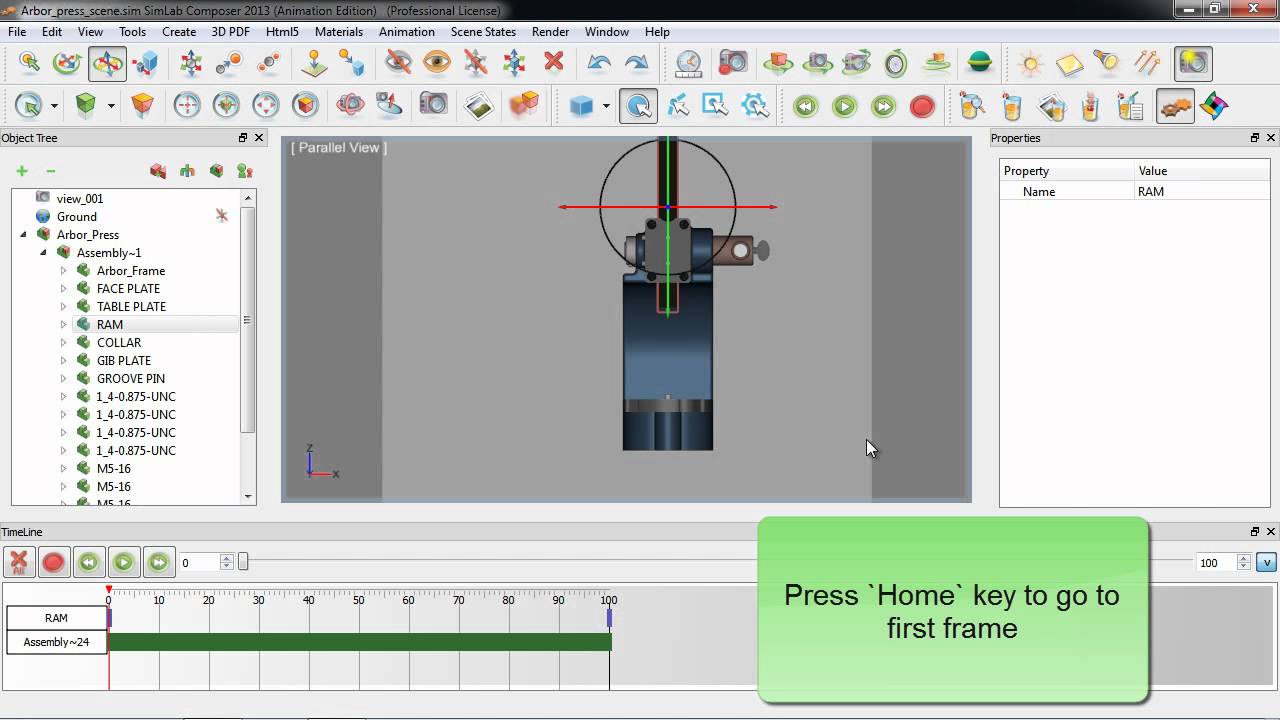Expand the RAM tree node
Screen dimensions: 1280x720
[63, 324]
